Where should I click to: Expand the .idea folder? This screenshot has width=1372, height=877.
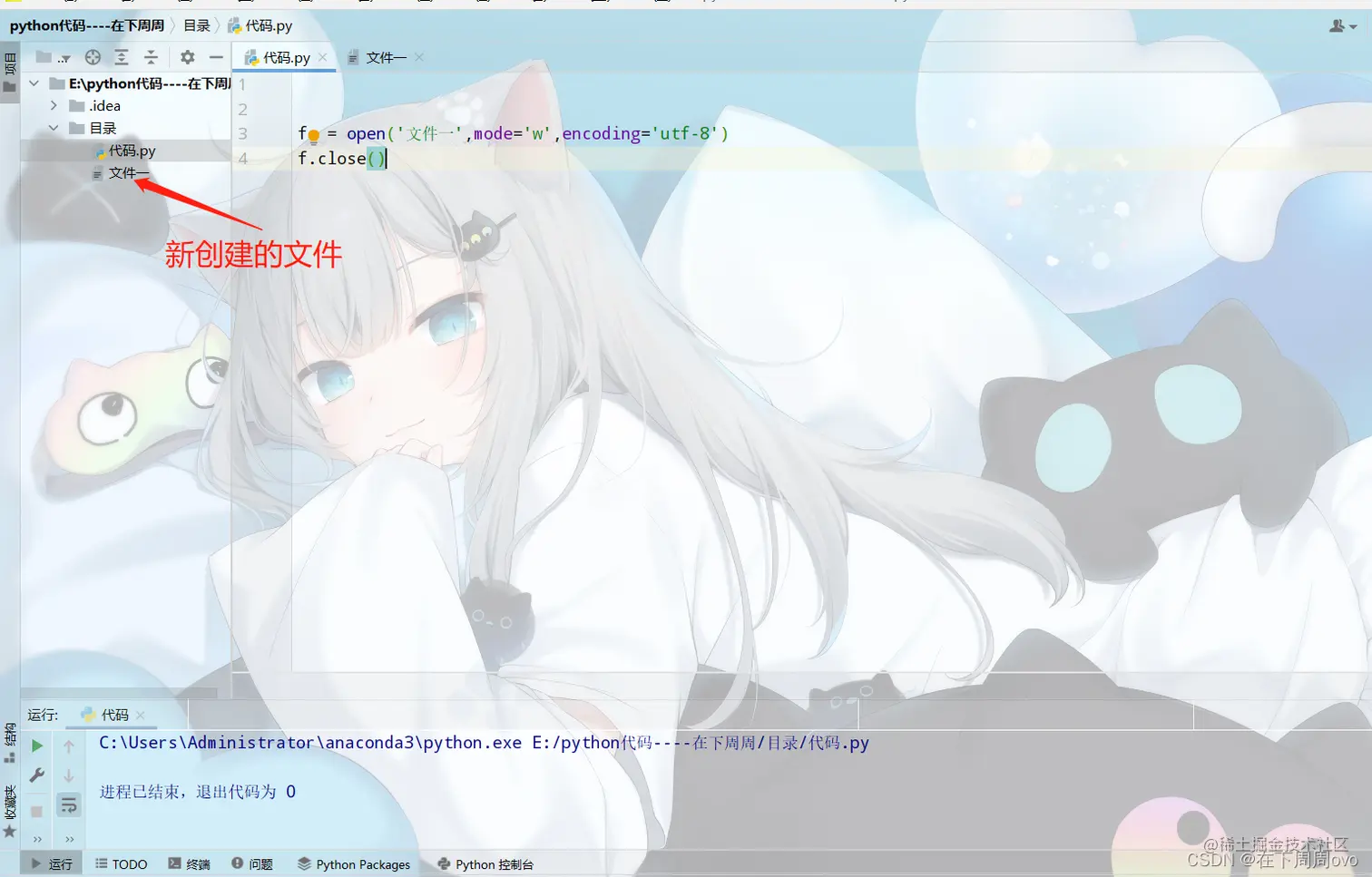click(54, 106)
